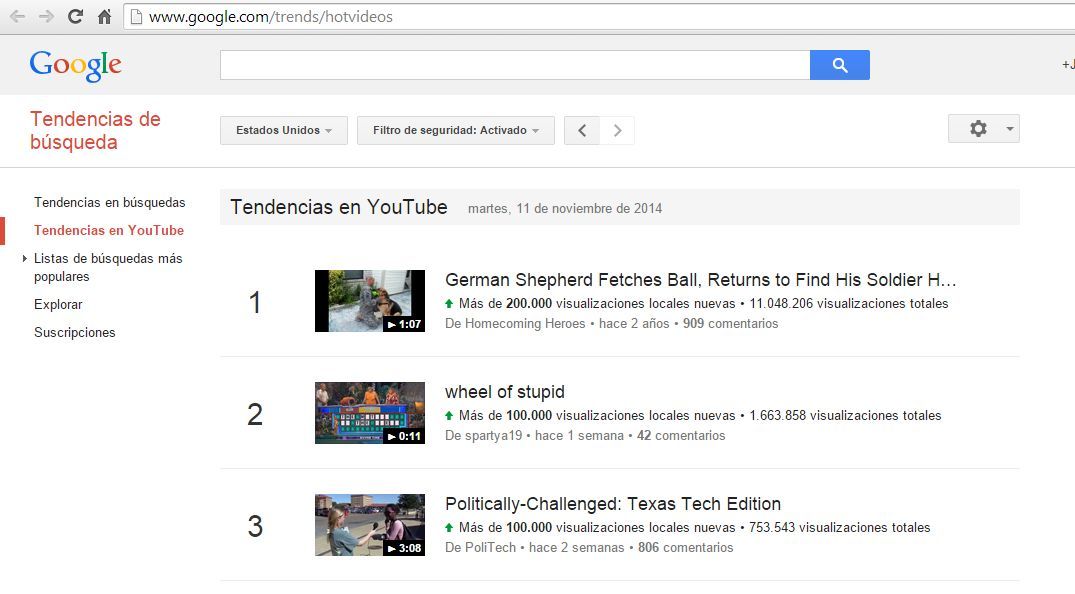Image resolution: width=1075 pixels, height=594 pixels.
Task: Open Listas de búsquedas más populares
Action: tap(108, 268)
